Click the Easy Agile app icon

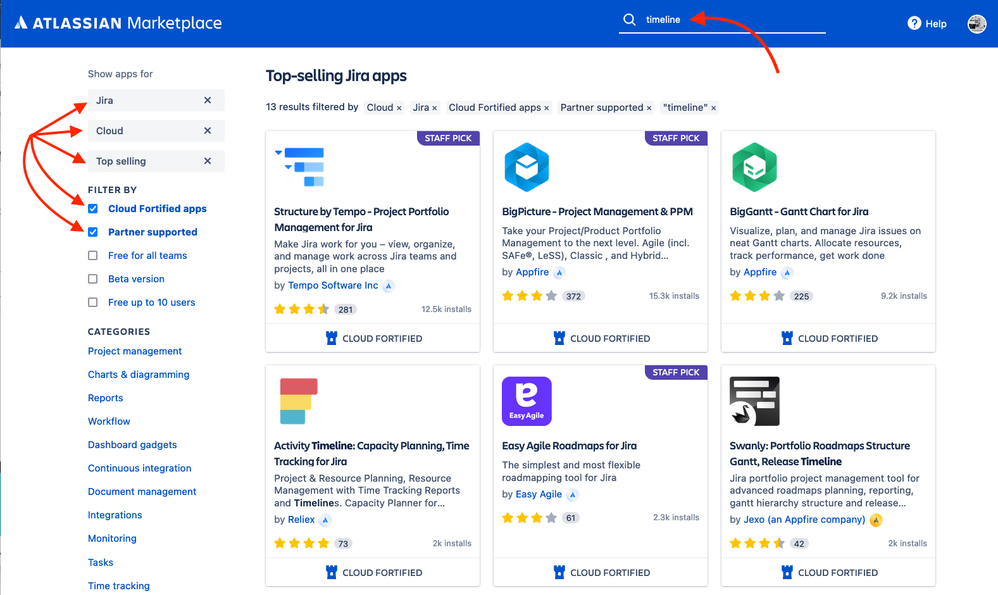[526, 401]
